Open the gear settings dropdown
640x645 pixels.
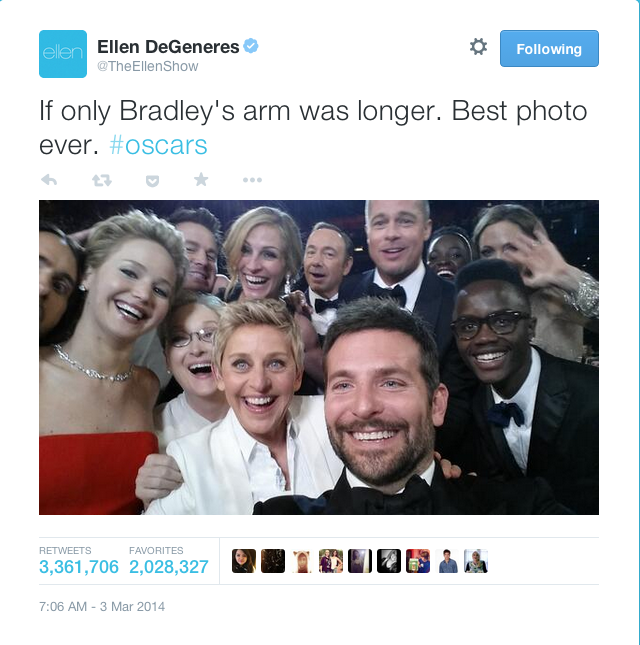point(478,47)
